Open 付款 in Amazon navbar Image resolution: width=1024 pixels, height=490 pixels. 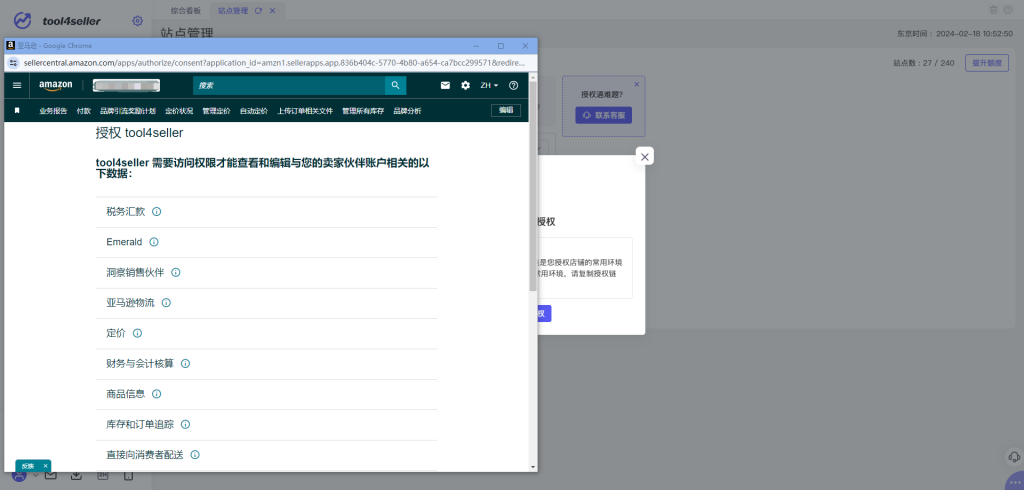point(84,111)
